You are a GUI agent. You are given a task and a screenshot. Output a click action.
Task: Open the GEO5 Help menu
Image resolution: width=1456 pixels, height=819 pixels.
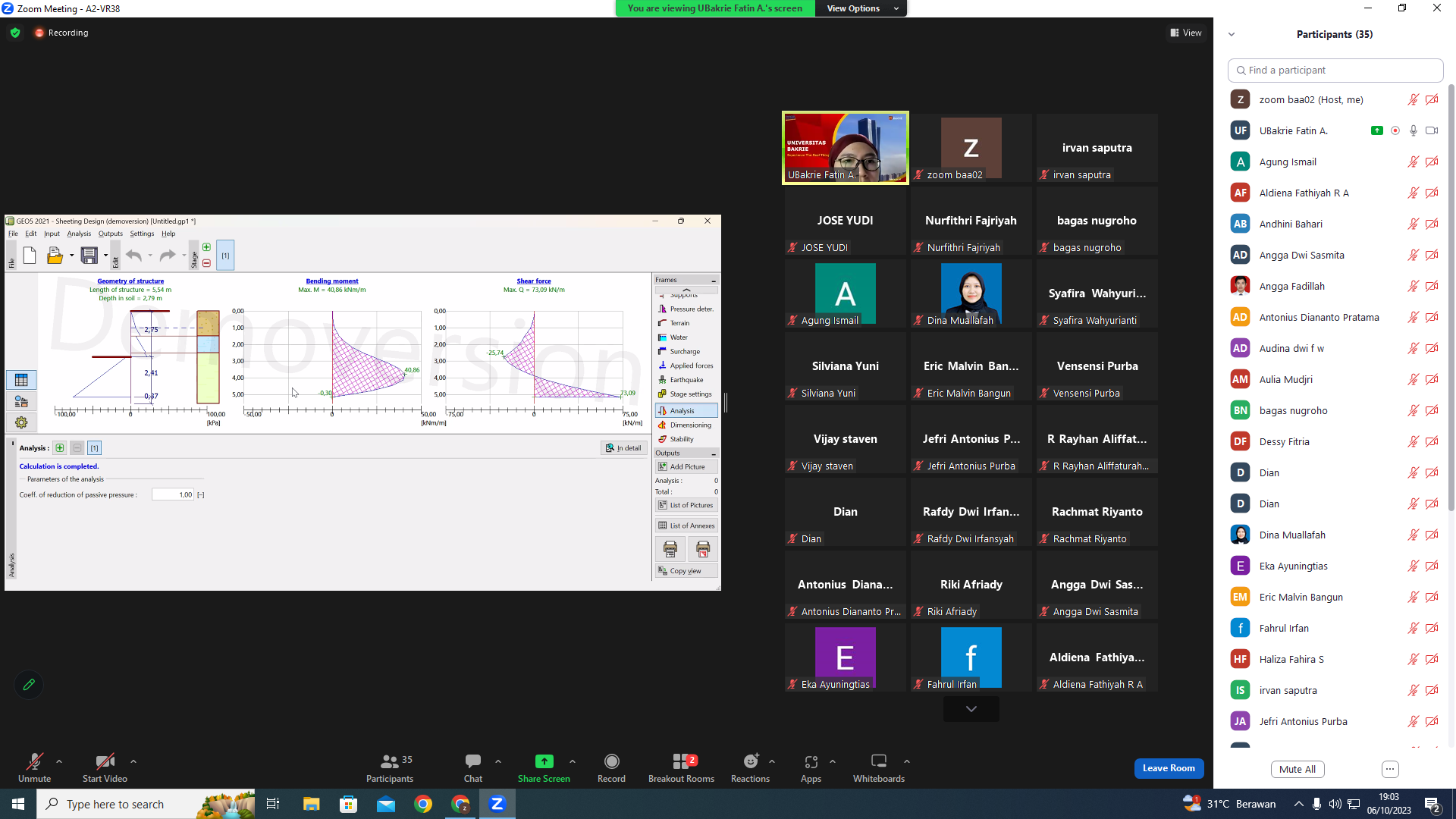click(168, 234)
